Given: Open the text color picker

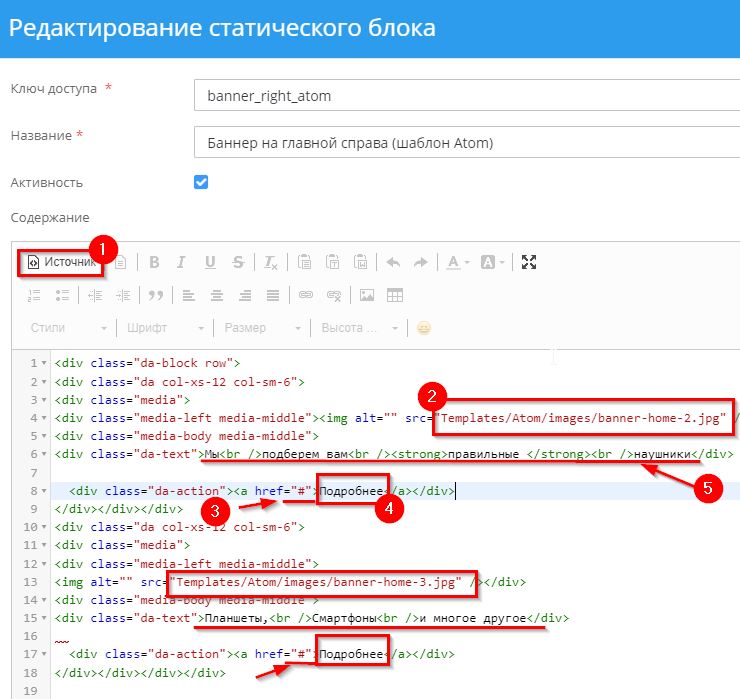Looking at the screenshot, I should 458,262.
